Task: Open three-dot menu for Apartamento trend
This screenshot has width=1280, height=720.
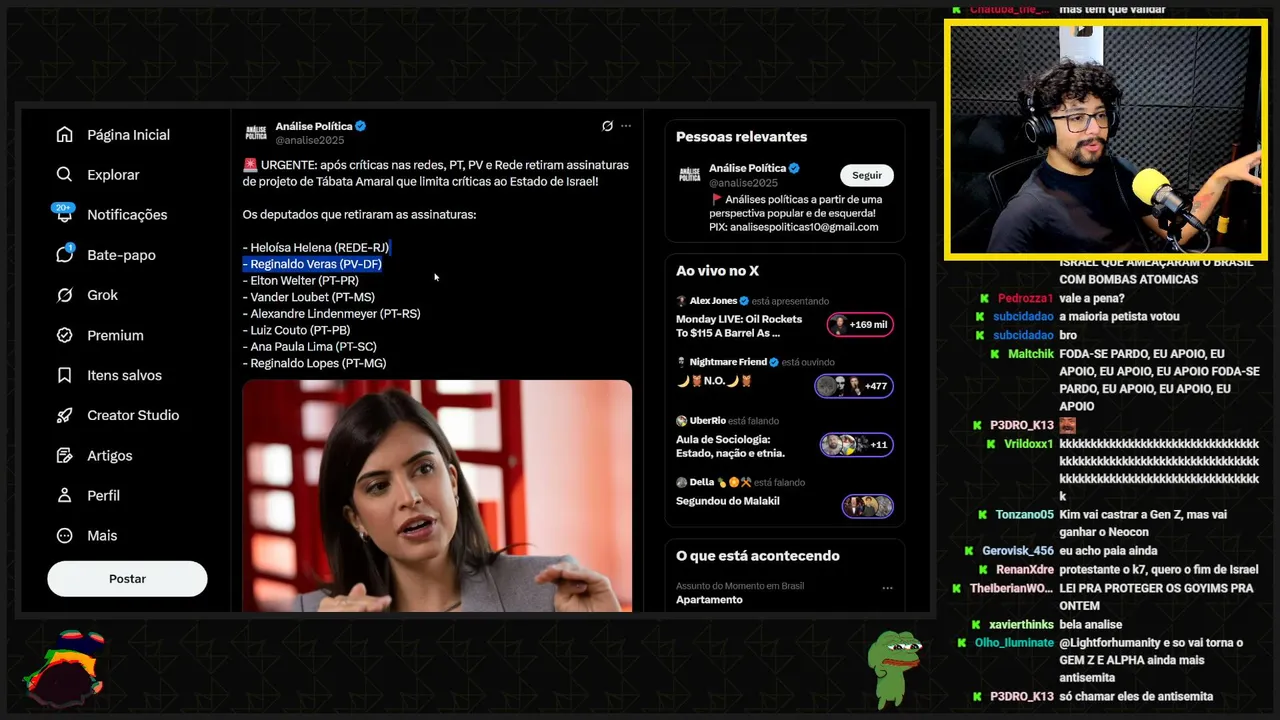Action: pos(887,588)
